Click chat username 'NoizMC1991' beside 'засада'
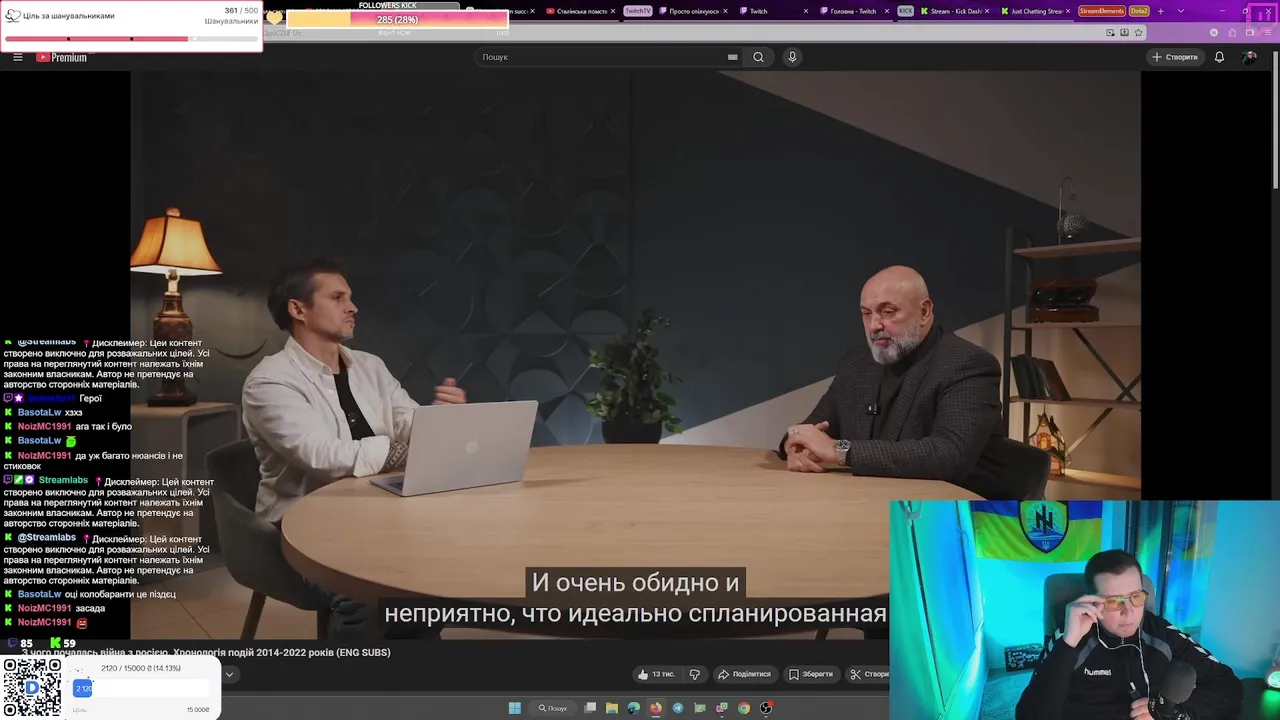Viewport: 1280px width, 720px height. tap(44, 608)
